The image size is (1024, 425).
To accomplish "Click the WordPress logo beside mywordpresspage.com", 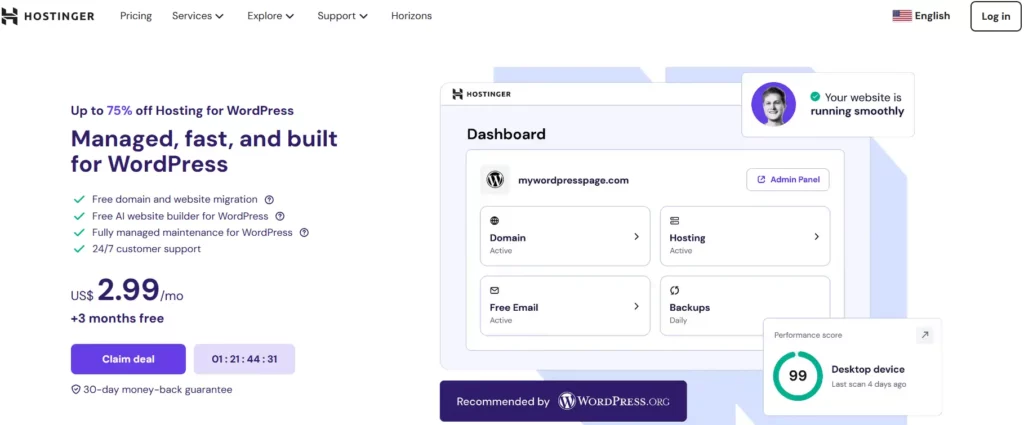I will coord(495,180).
